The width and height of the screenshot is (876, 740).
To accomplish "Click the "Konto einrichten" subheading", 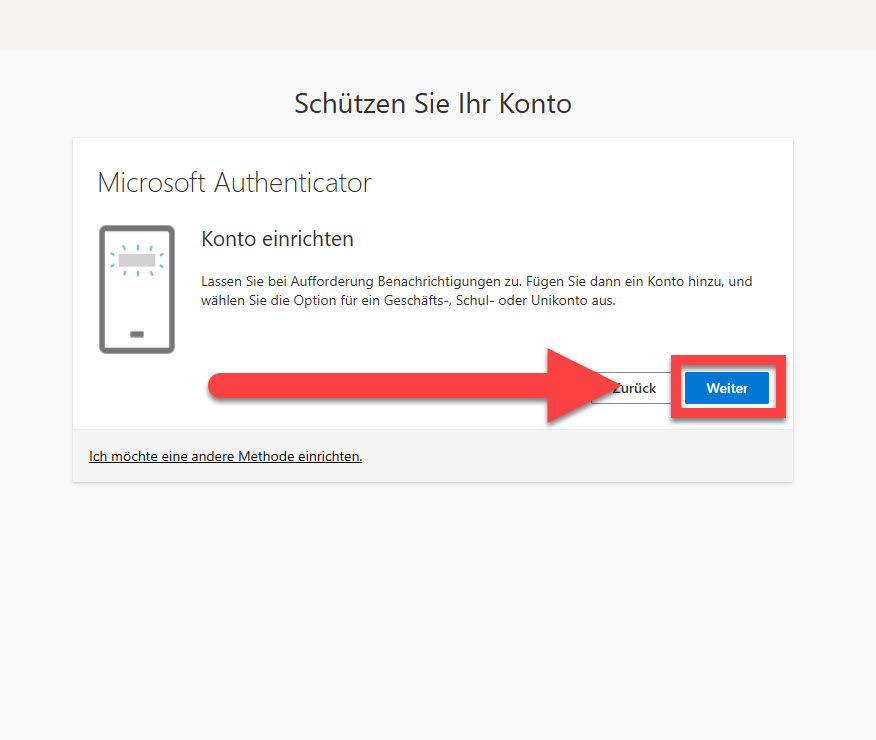I will 277,239.
